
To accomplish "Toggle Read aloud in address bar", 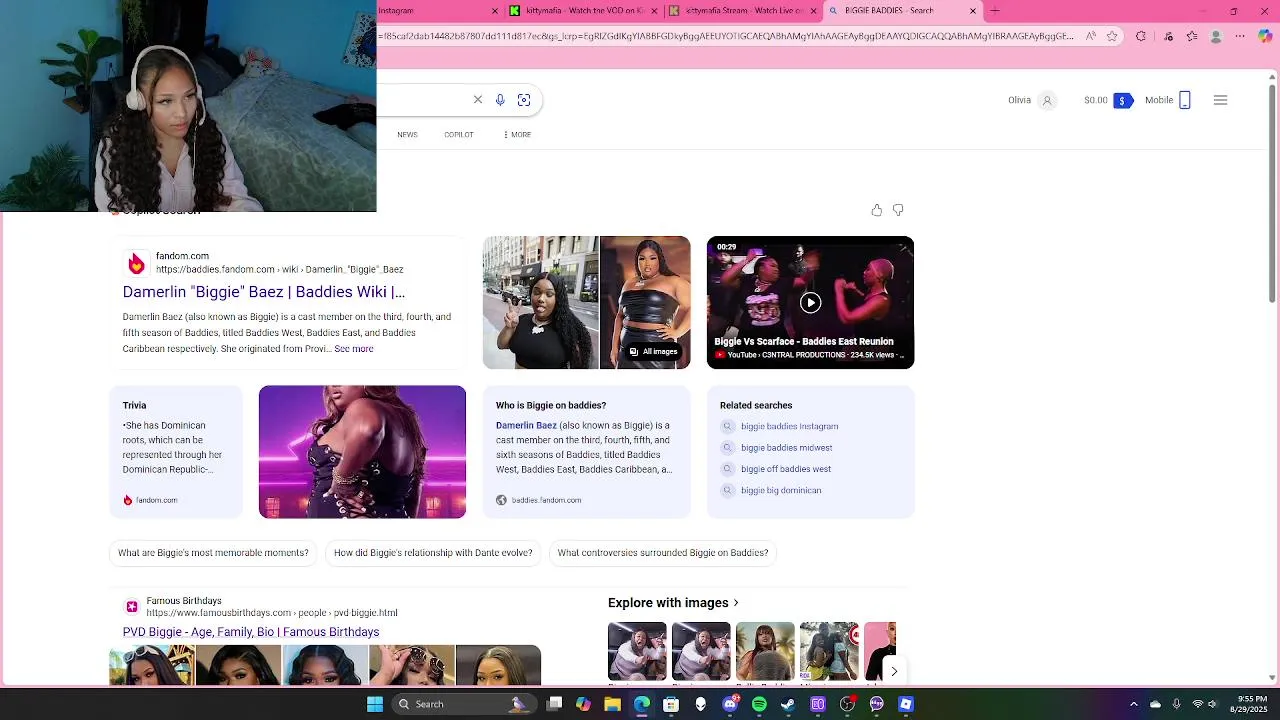I will click(1091, 36).
